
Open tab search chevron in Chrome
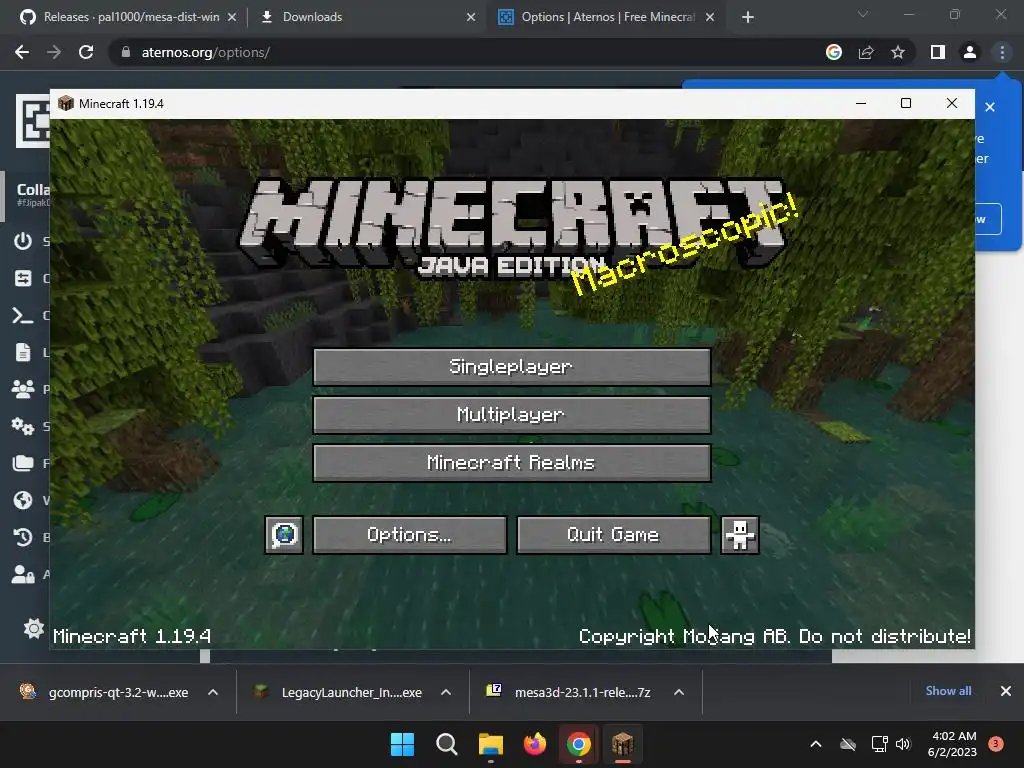[x=863, y=14]
